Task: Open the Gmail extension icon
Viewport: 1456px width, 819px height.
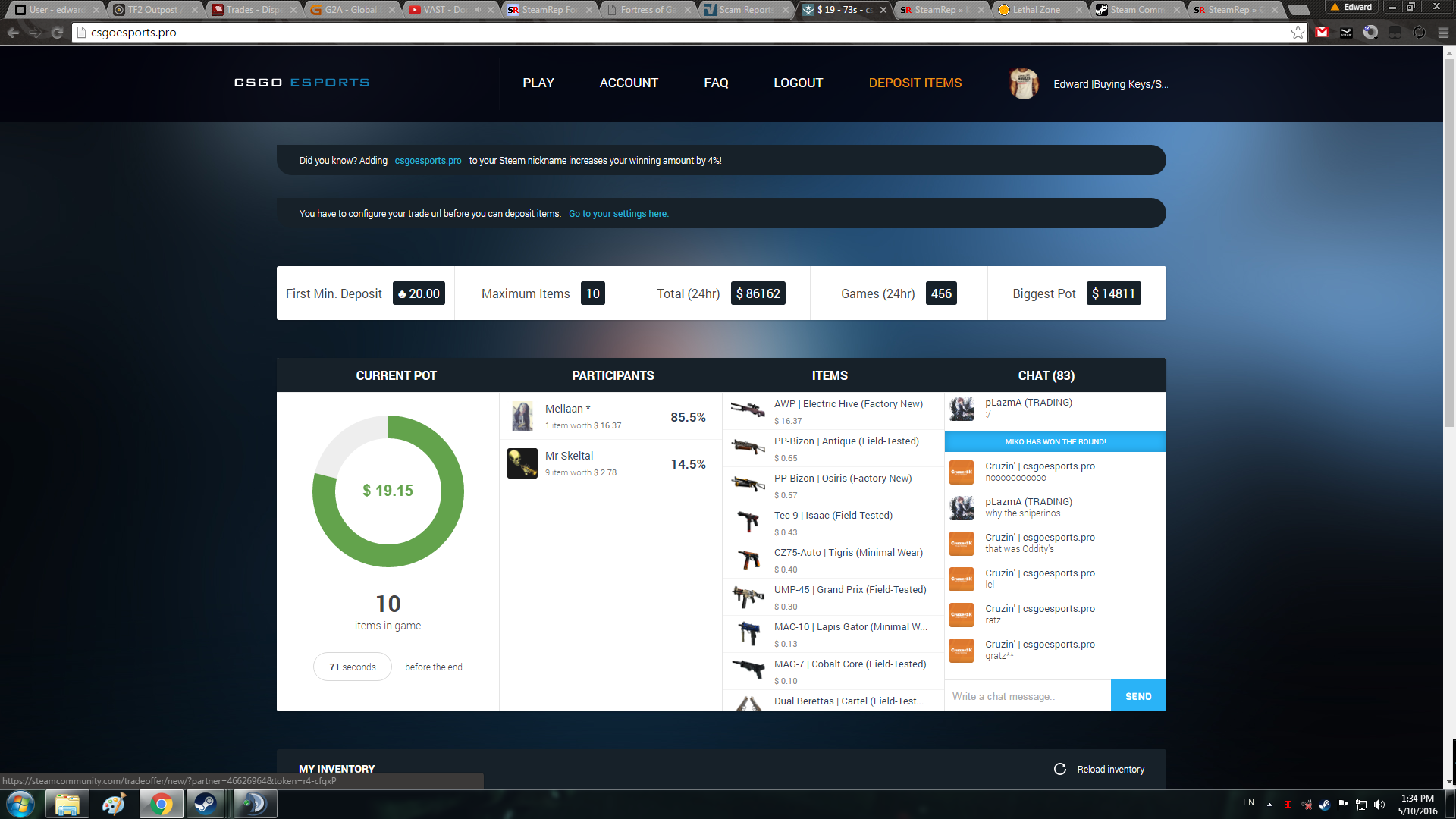Action: pos(1323,33)
